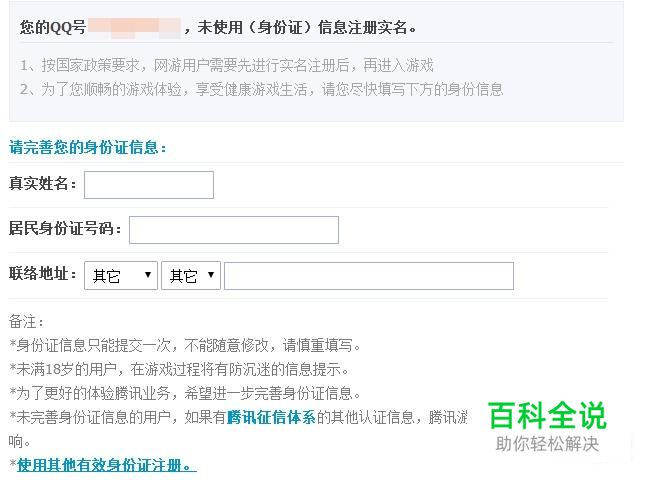Click the green 百科全说 watermark logo

[x=547, y=415]
